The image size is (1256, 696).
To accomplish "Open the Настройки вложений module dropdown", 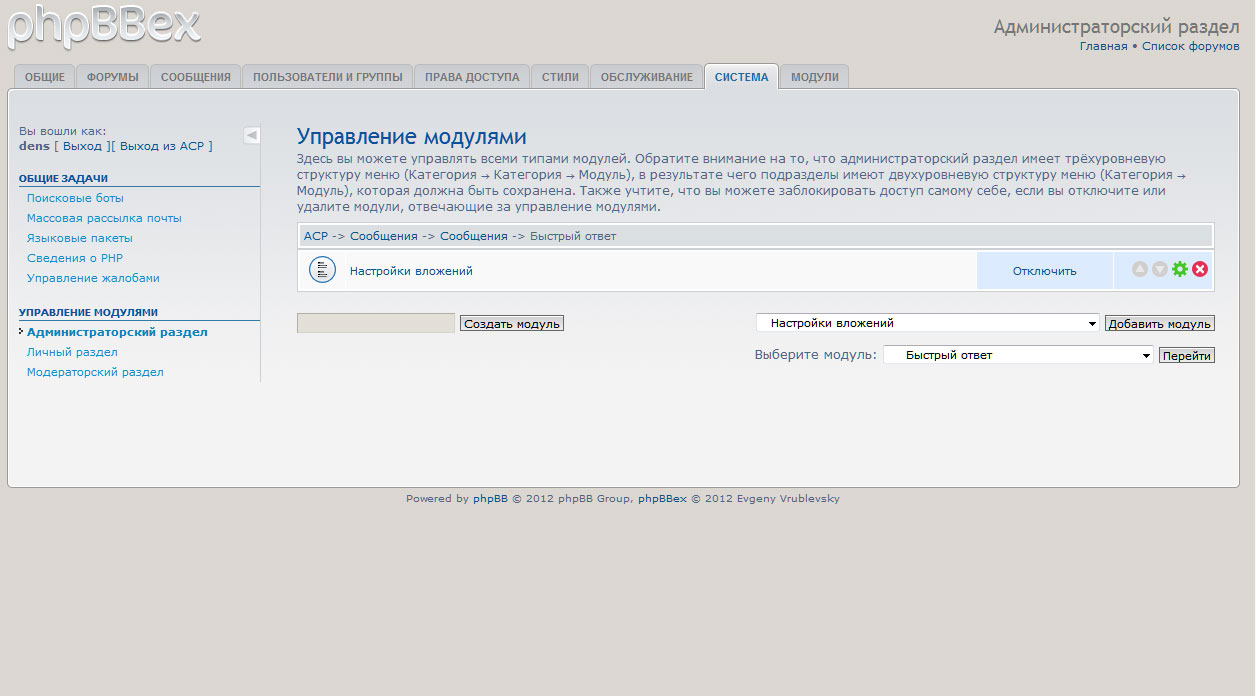I will (x=927, y=323).
